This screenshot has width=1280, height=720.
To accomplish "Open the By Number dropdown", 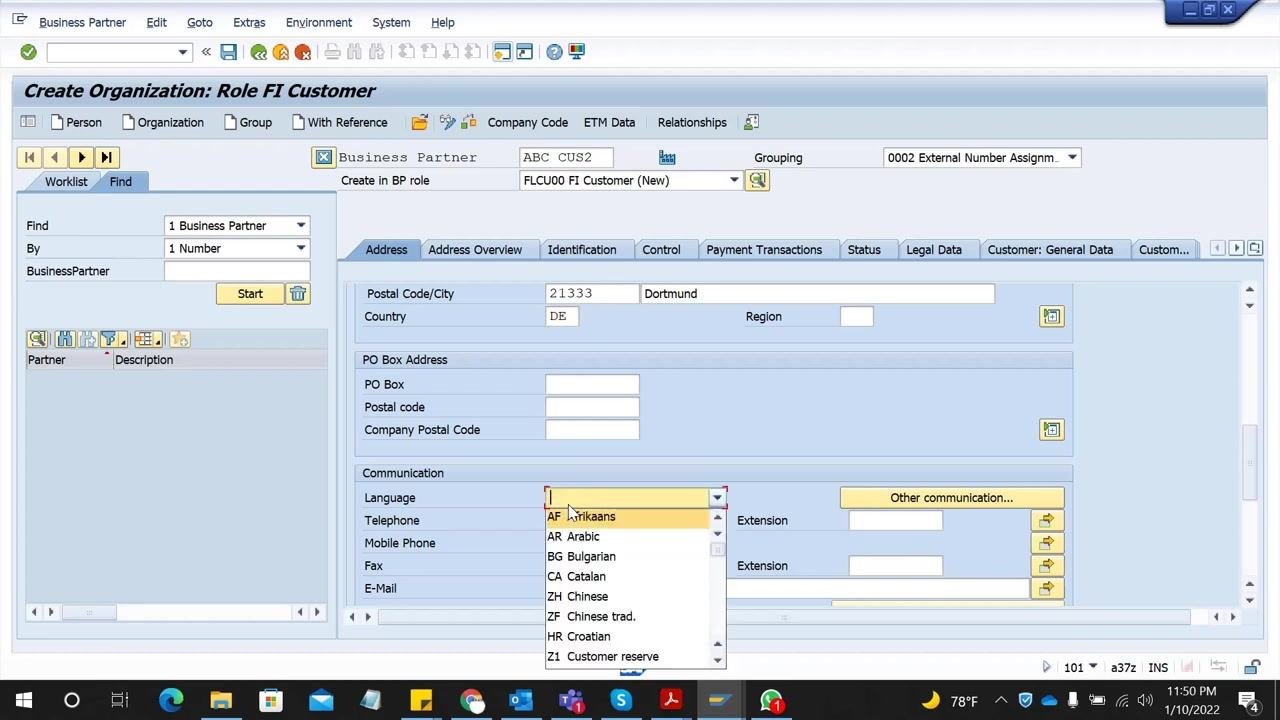I will click(x=300, y=248).
